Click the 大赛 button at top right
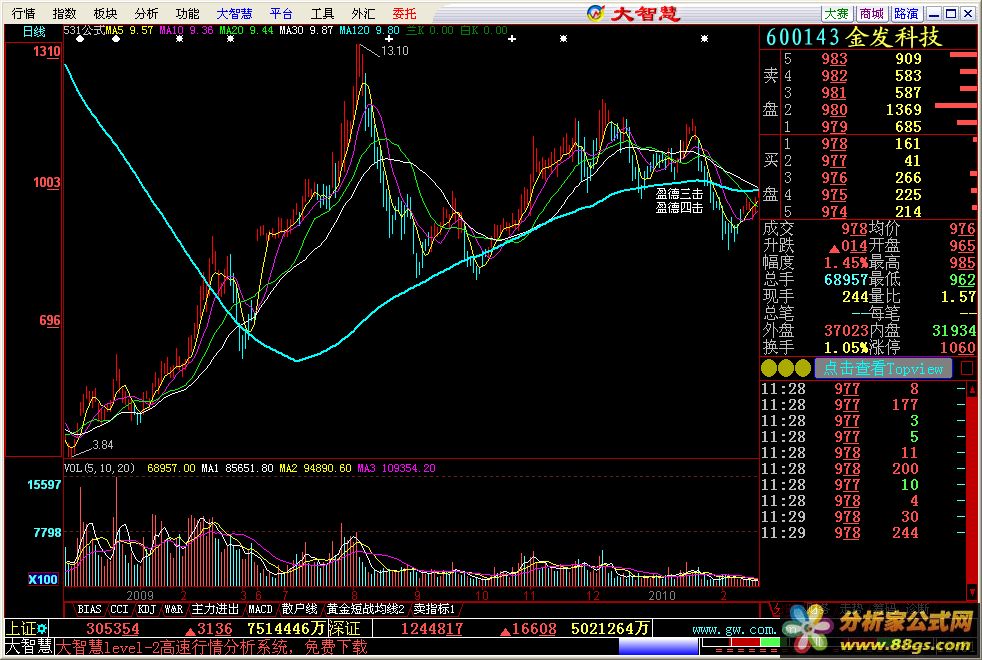The image size is (982, 660). click(837, 13)
